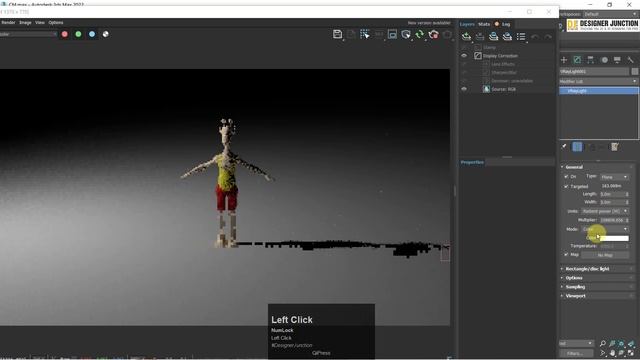
Task: Open the Utilities wrench panel
Action: tap(631, 60)
